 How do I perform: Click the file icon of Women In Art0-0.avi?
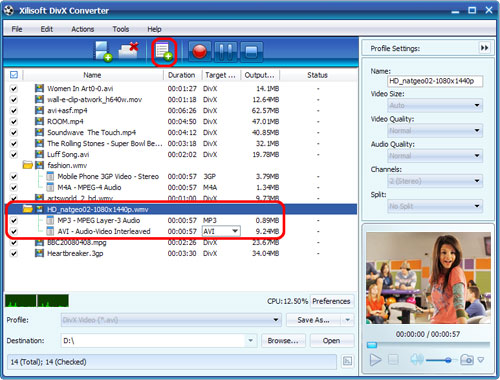(x=39, y=88)
